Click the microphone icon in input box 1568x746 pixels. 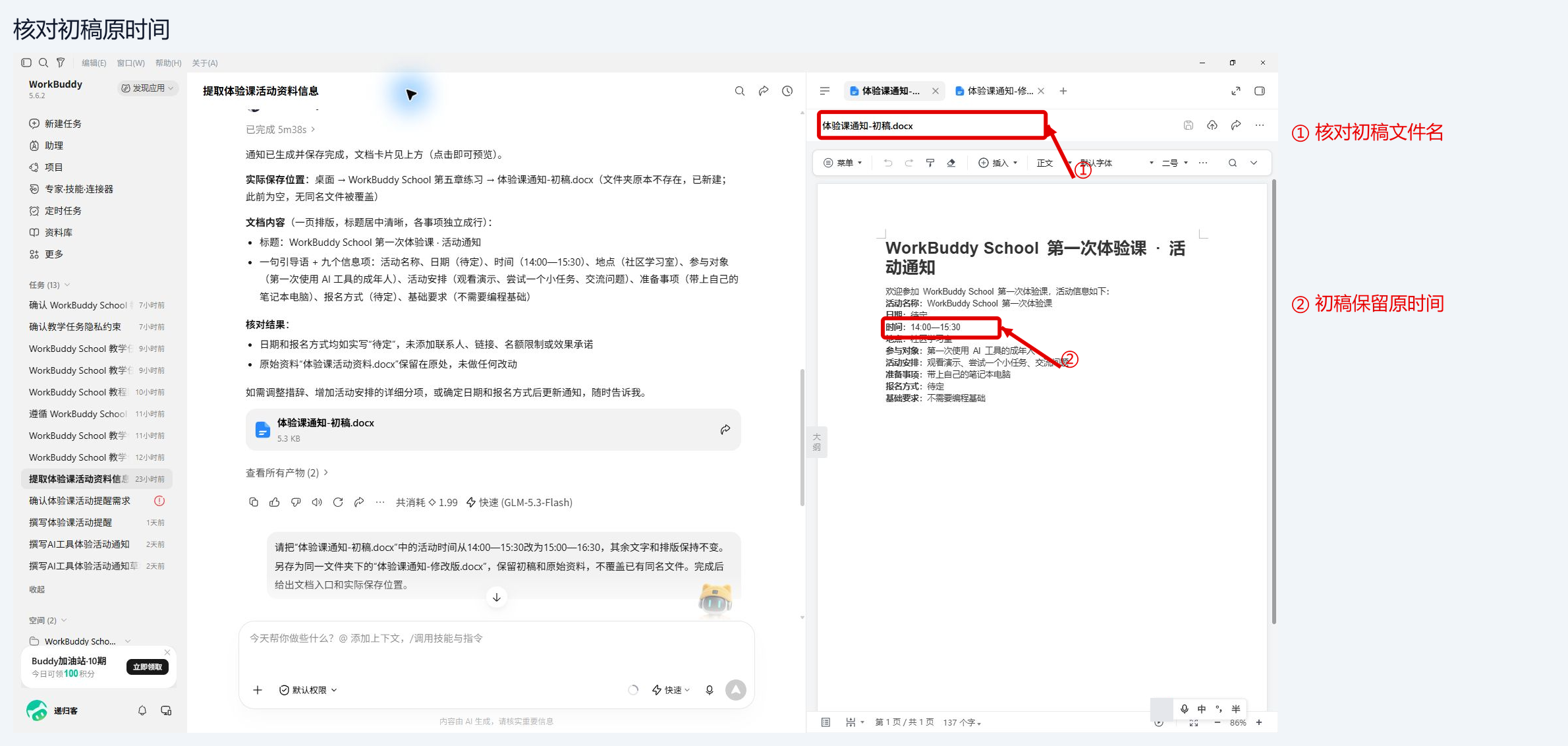710,690
